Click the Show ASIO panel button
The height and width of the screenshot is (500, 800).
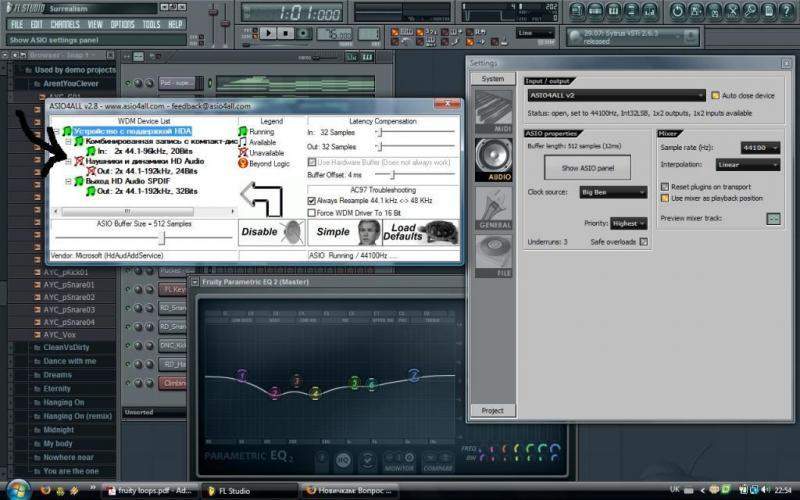click(x=587, y=167)
